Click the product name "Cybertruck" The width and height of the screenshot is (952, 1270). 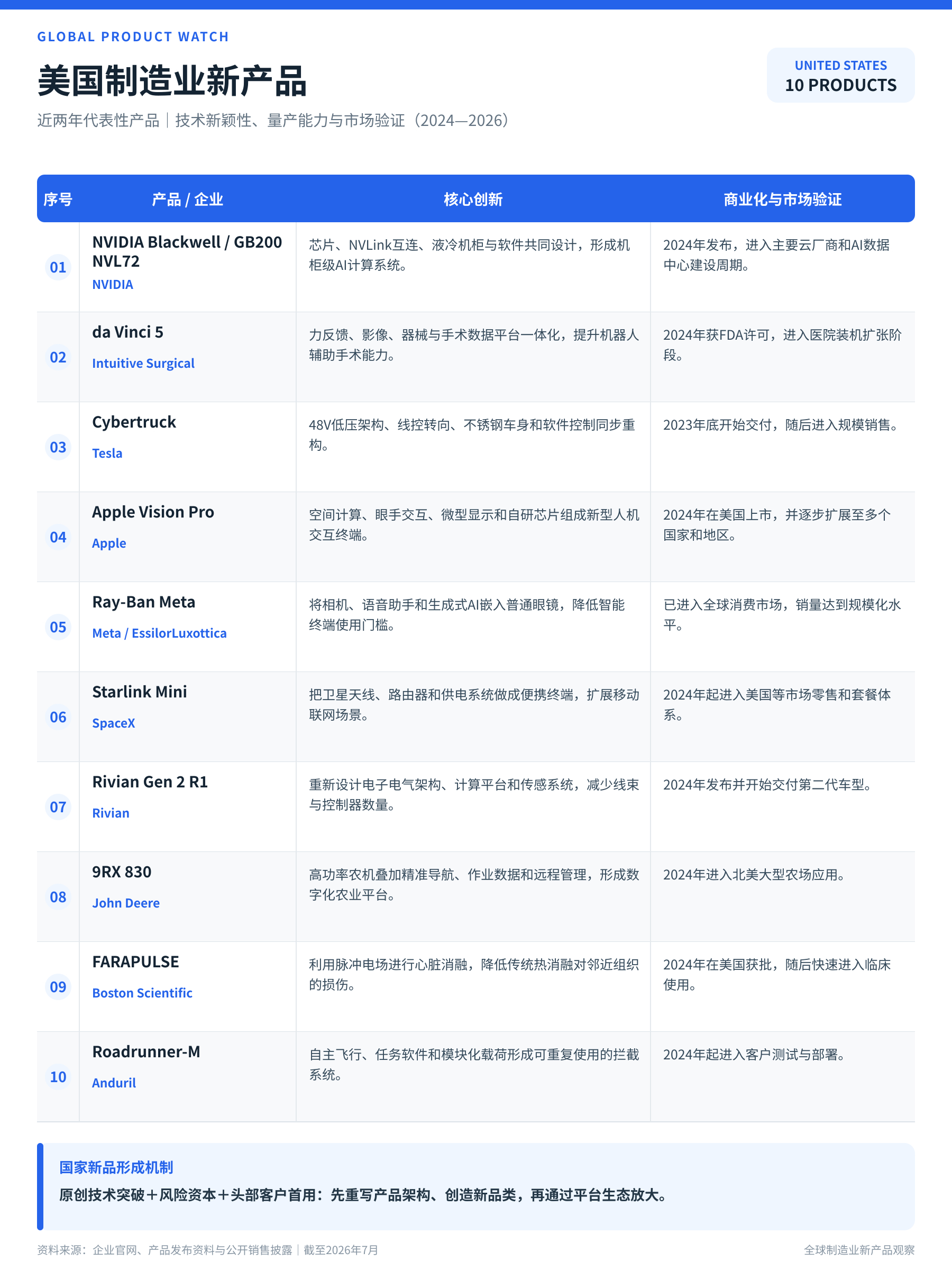click(x=134, y=422)
